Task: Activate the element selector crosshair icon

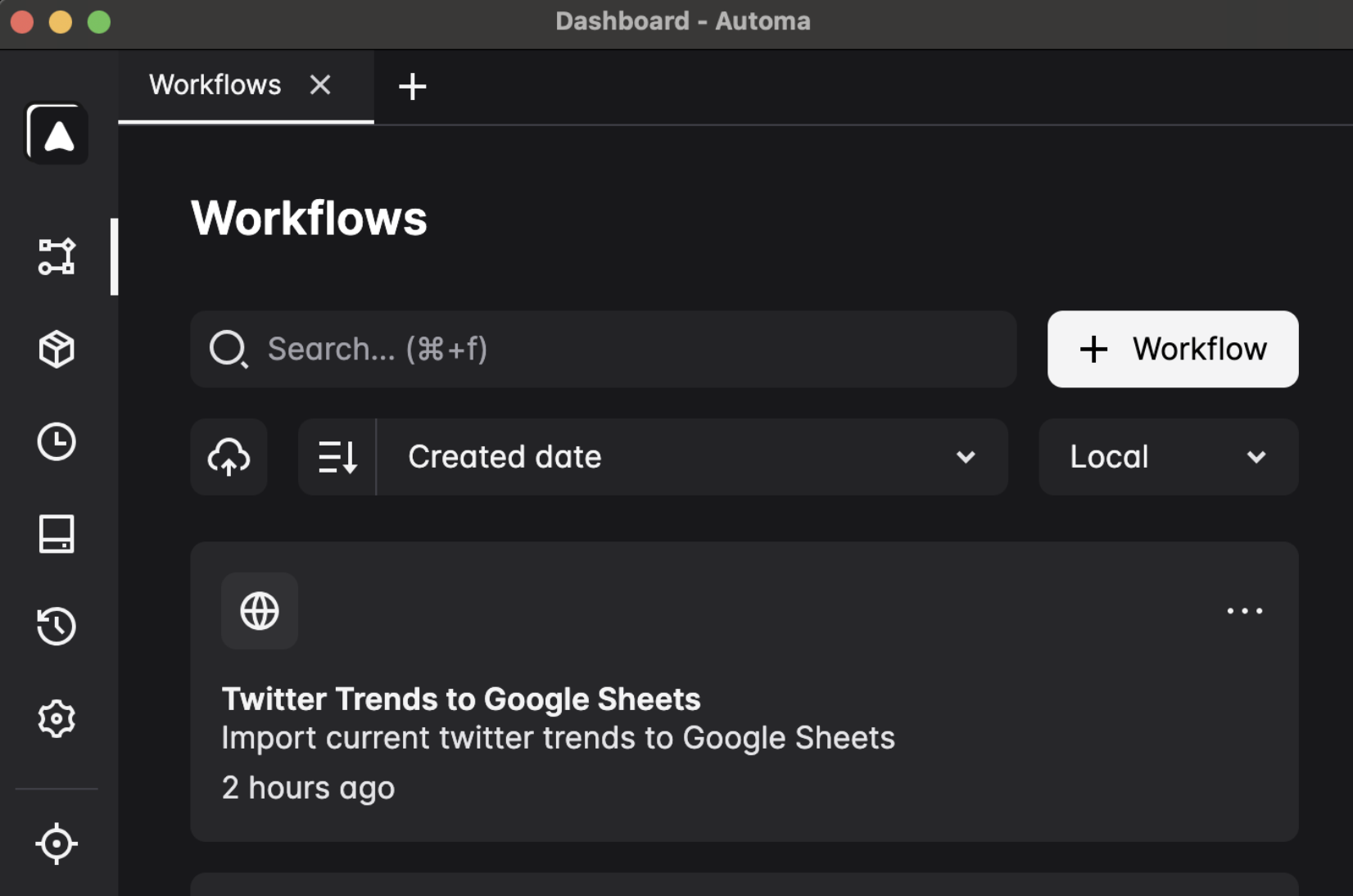Action: [x=57, y=844]
